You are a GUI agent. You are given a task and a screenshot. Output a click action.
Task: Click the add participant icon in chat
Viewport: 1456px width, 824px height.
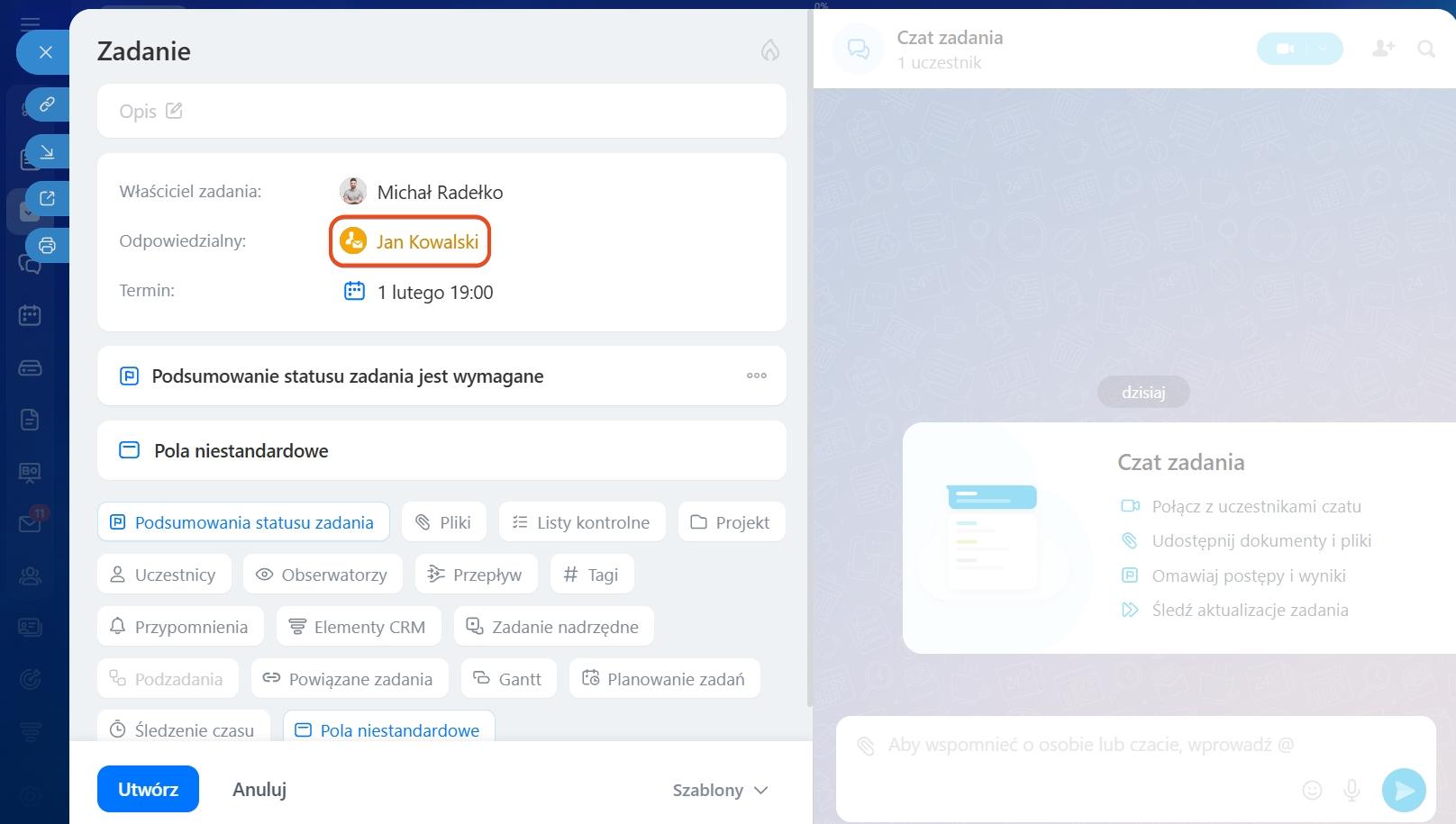[1383, 49]
